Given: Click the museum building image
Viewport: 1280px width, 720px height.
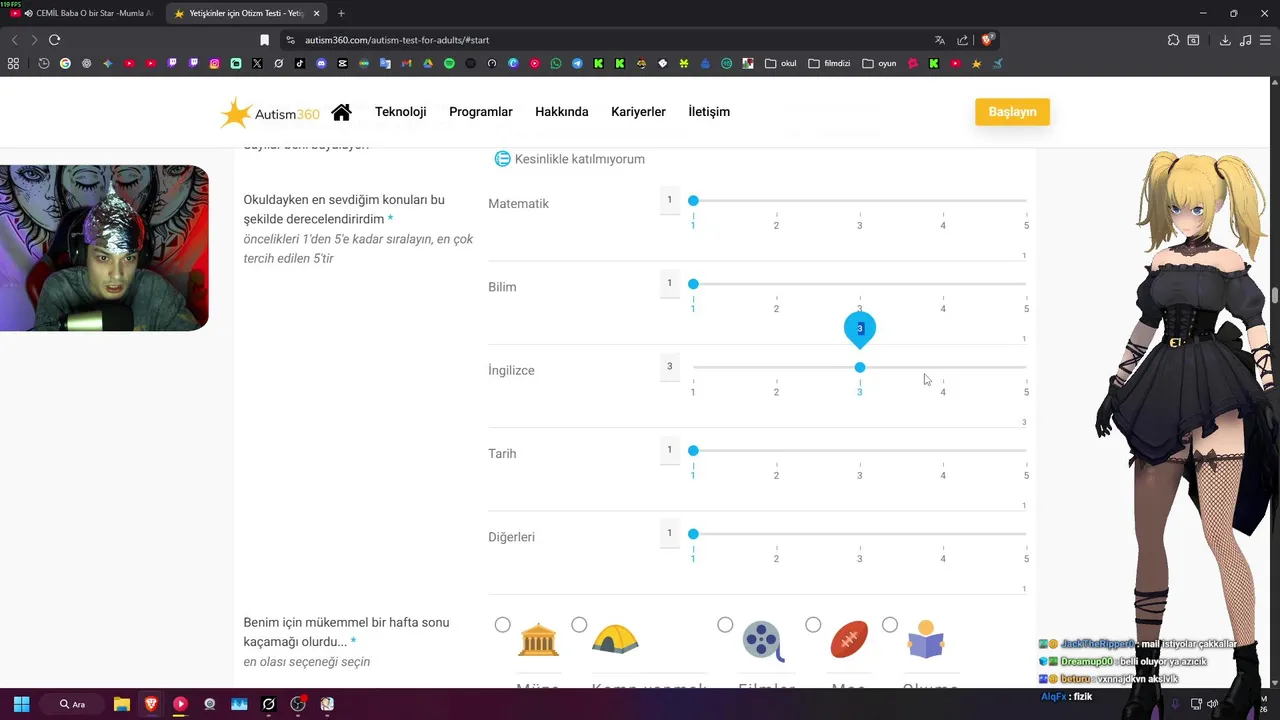Looking at the screenshot, I should pyautogui.click(x=539, y=640).
